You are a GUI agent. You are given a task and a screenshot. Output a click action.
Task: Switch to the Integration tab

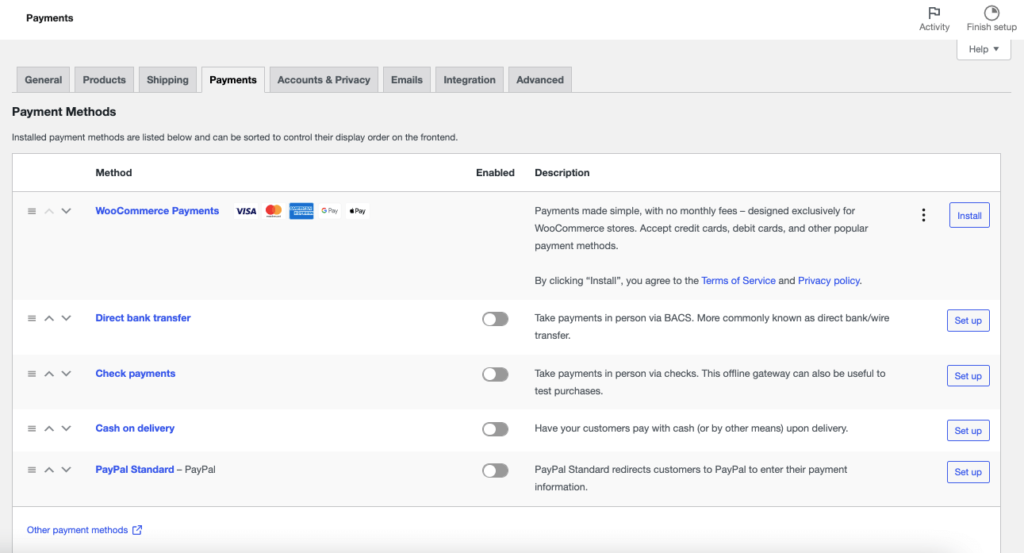pos(469,80)
